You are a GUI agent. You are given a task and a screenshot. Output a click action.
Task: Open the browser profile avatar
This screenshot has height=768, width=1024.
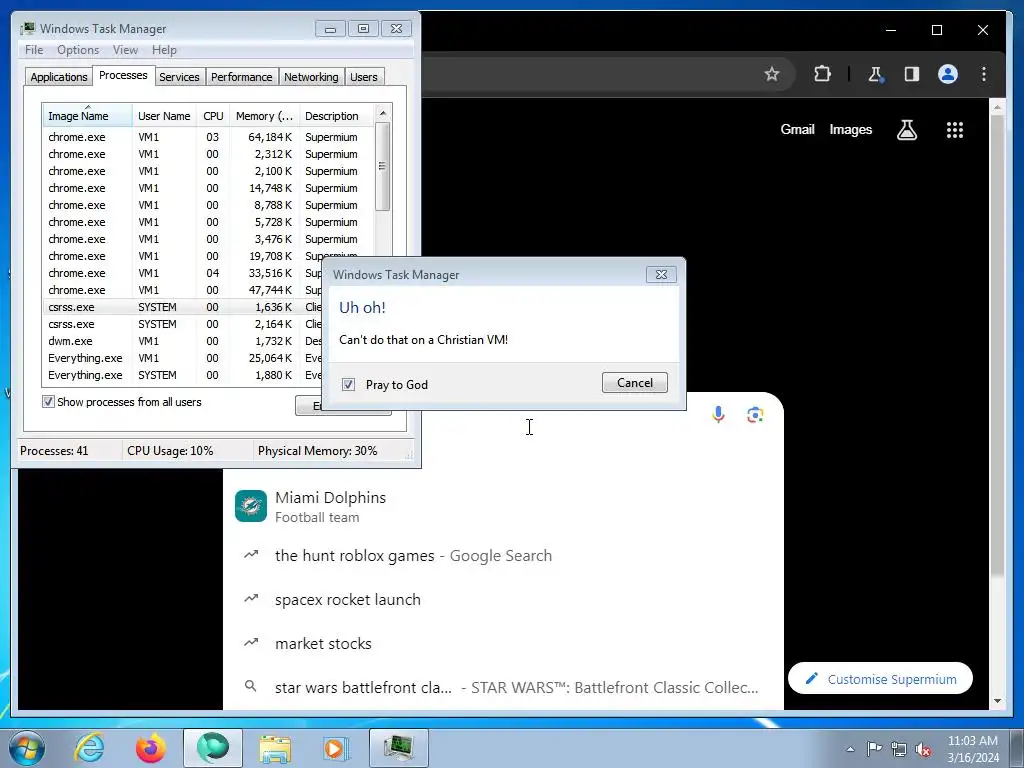(948, 74)
